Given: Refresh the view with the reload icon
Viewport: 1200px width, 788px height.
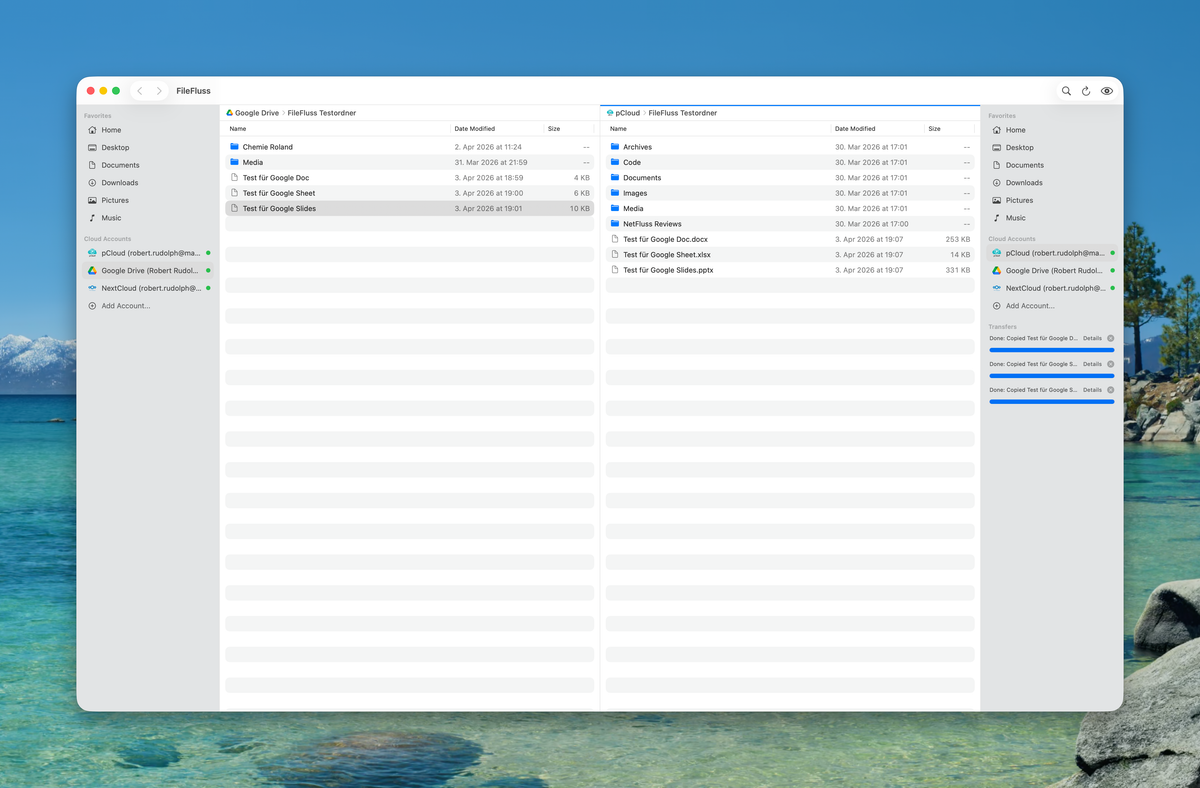Looking at the screenshot, I should (x=1086, y=90).
